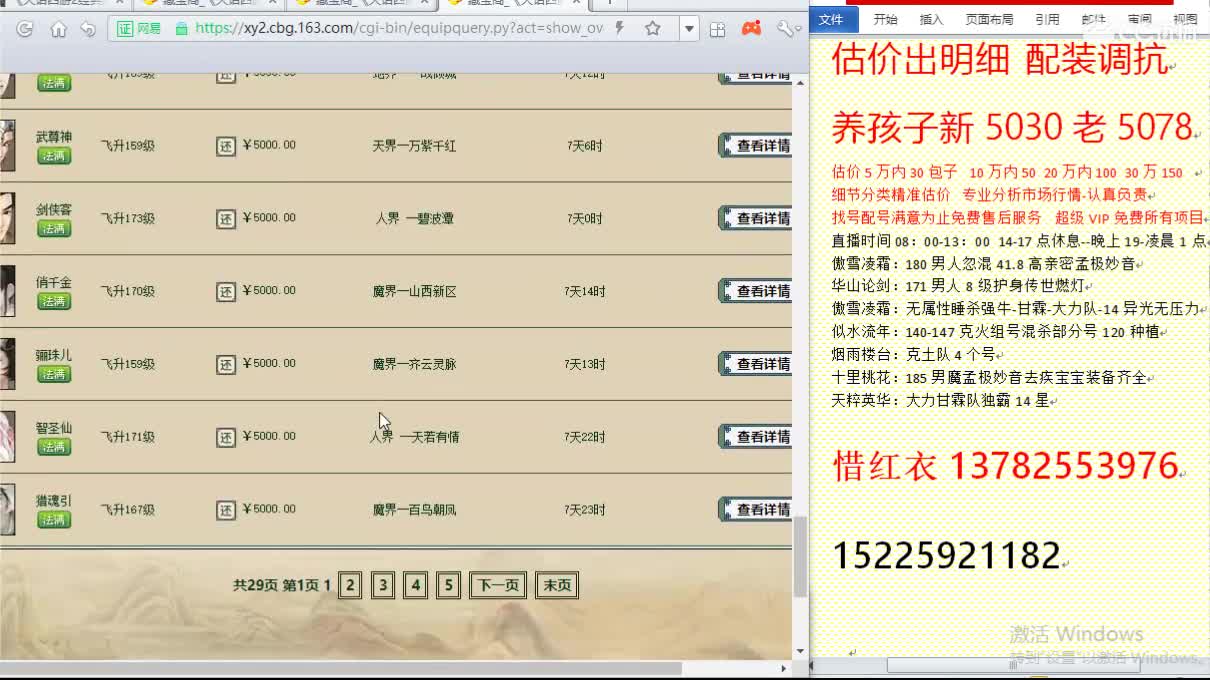Image resolution: width=1210 pixels, height=680 pixels.
Task: Go to results page 3
Action: [x=383, y=586]
